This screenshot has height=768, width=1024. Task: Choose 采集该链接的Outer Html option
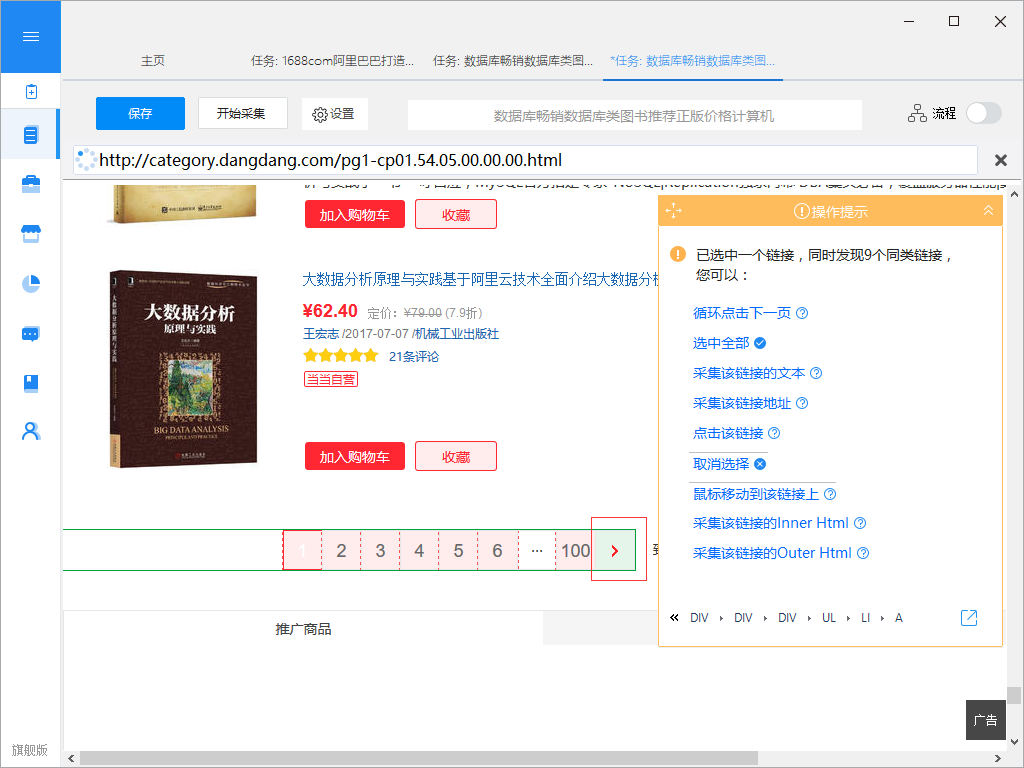pyautogui.click(x=772, y=553)
